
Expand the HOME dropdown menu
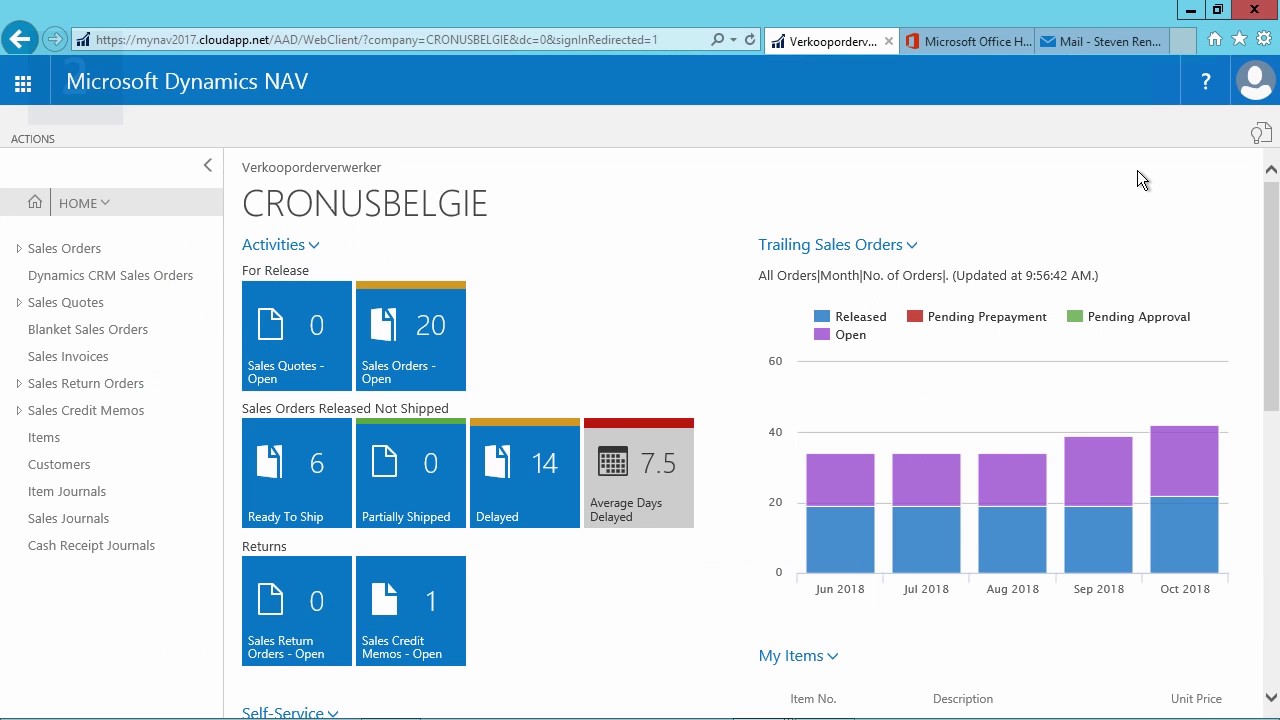pos(84,203)
